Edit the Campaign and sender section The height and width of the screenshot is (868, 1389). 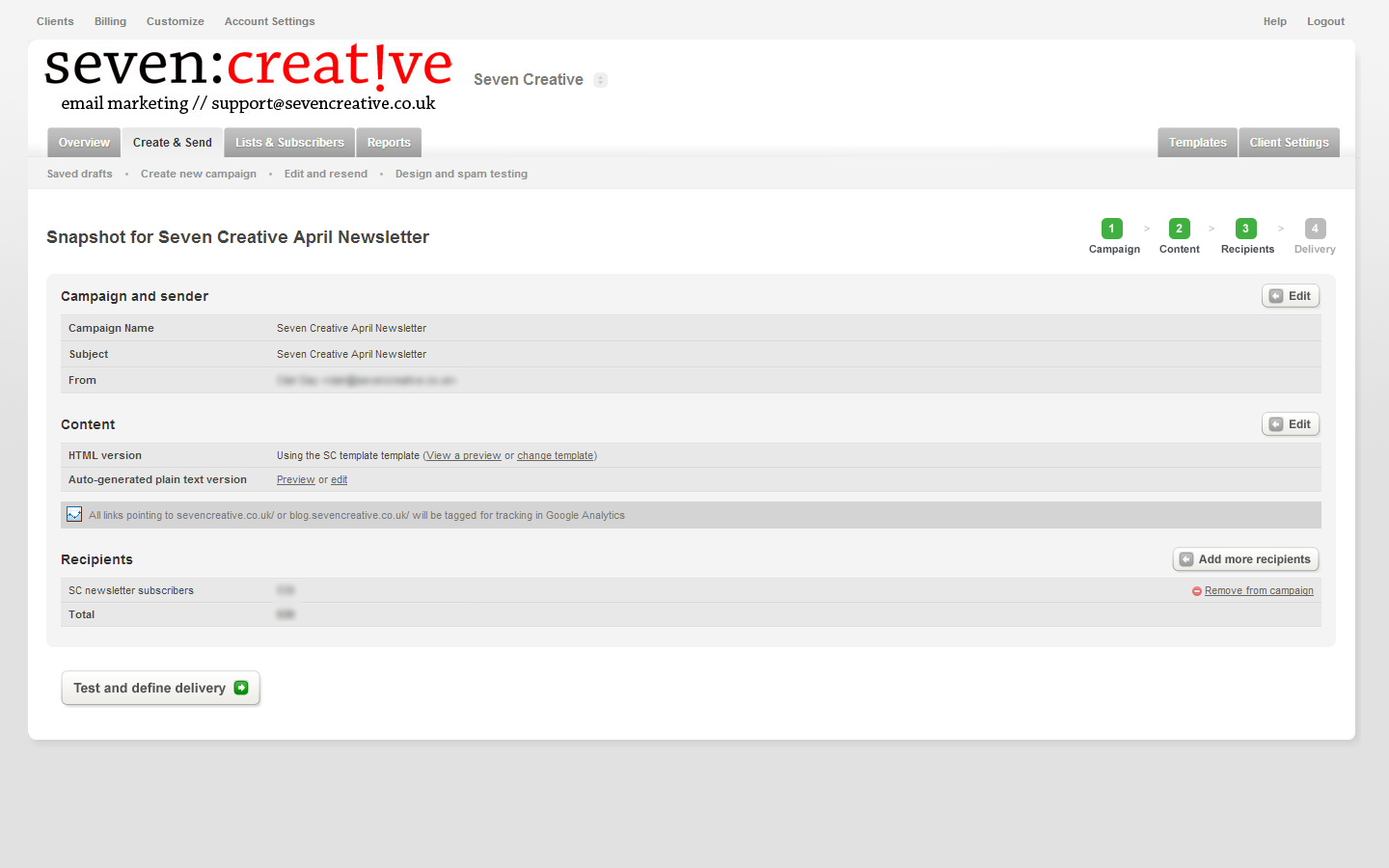[x=1290, y=296]
